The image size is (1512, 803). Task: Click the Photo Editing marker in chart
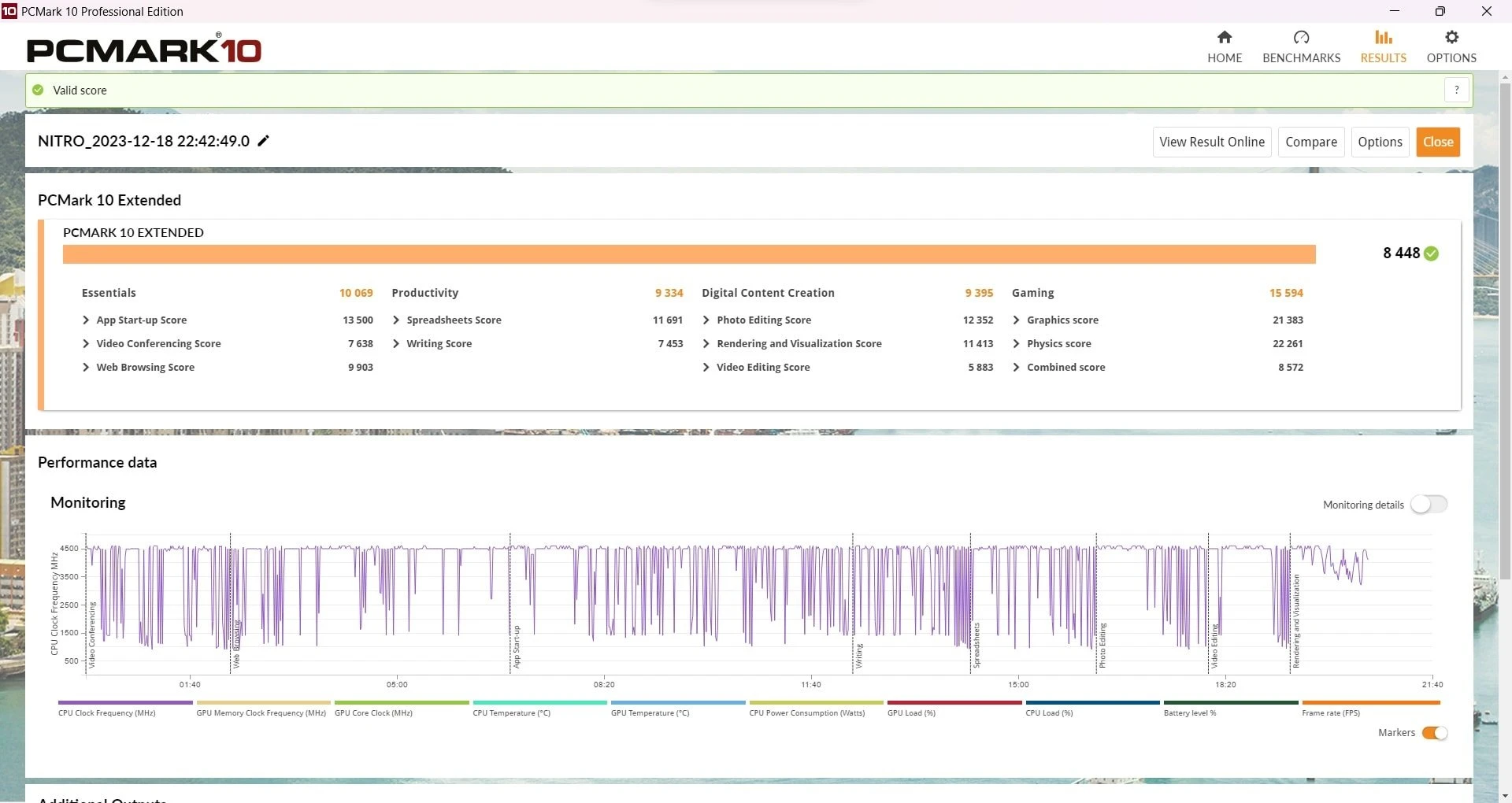pos(1102,646)
